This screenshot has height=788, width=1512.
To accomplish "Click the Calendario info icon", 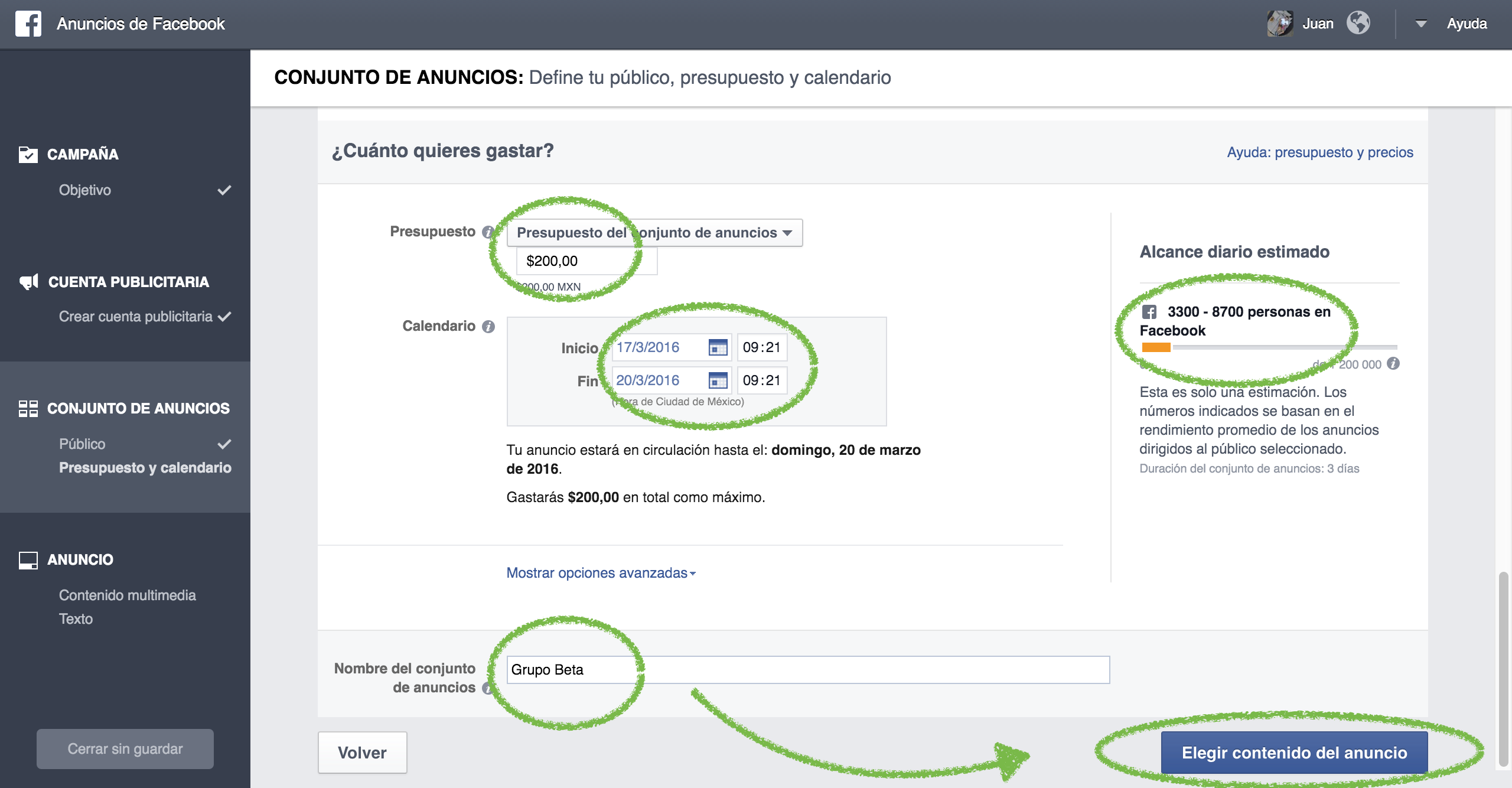I will click(x=488, y=327).
